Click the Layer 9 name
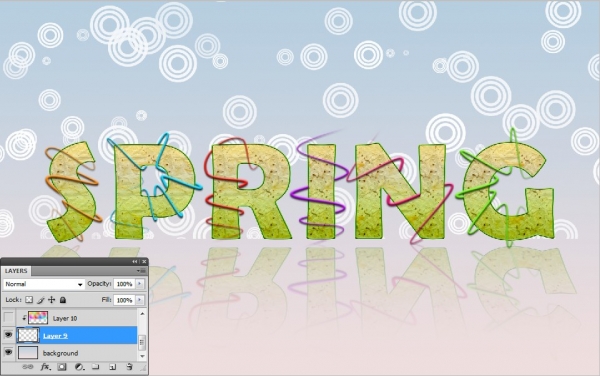 click(x=55, y=336)
